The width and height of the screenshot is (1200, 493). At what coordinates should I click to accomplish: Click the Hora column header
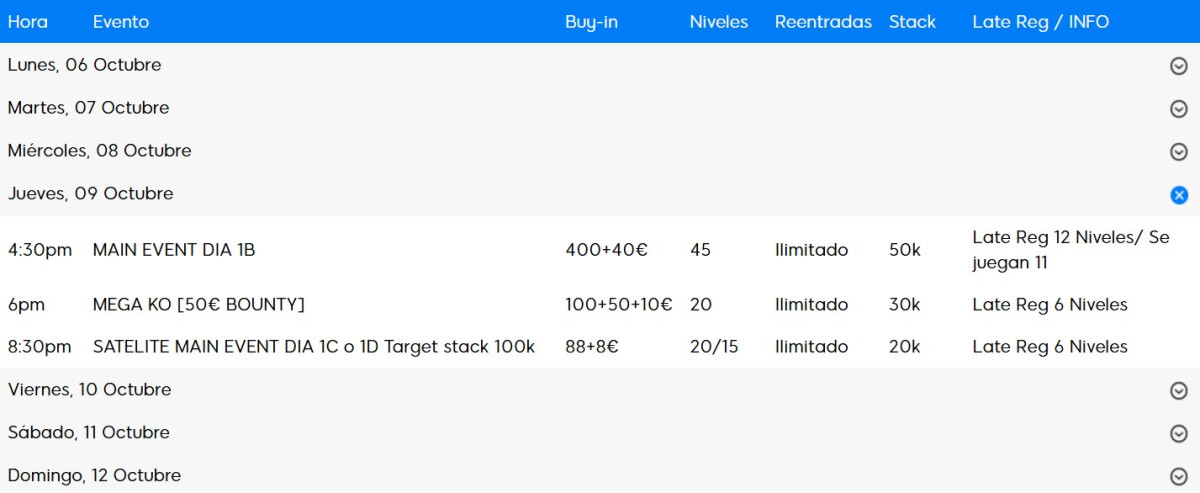pyautogui.click(x=28, y=22)
